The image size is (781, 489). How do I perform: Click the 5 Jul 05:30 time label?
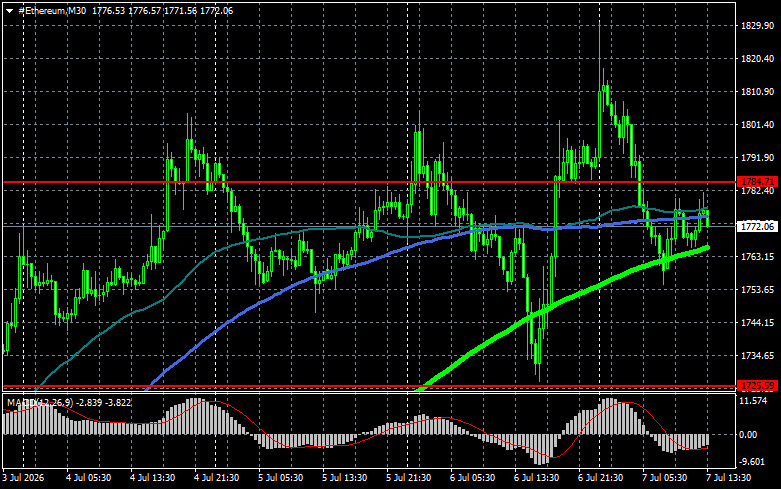pyautogui.click(x=280, y=478)
